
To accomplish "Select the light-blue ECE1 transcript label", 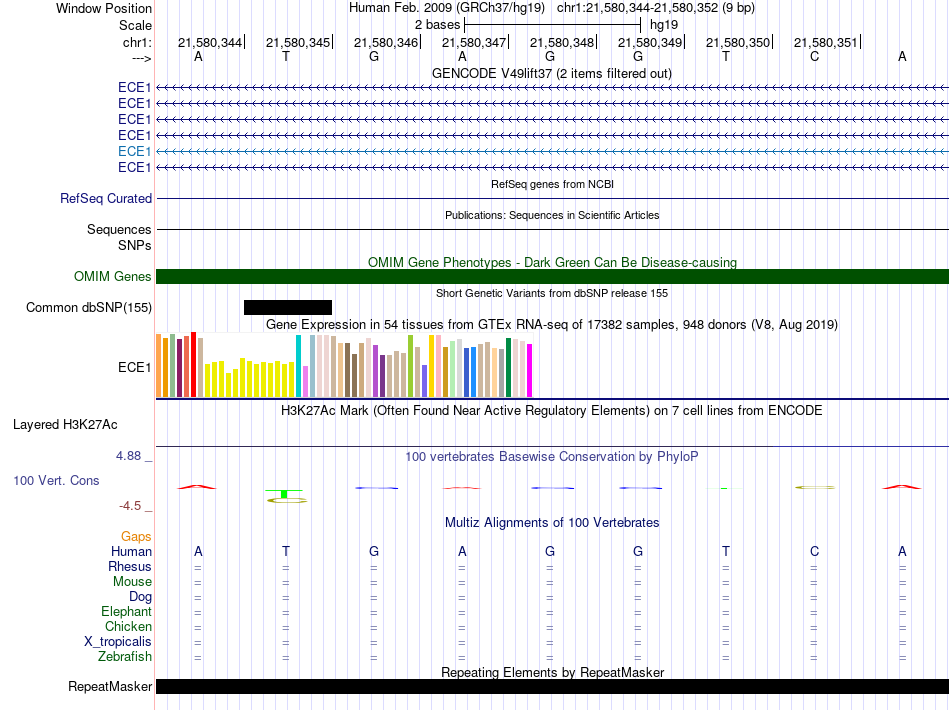I will click(x=134, y=151).
